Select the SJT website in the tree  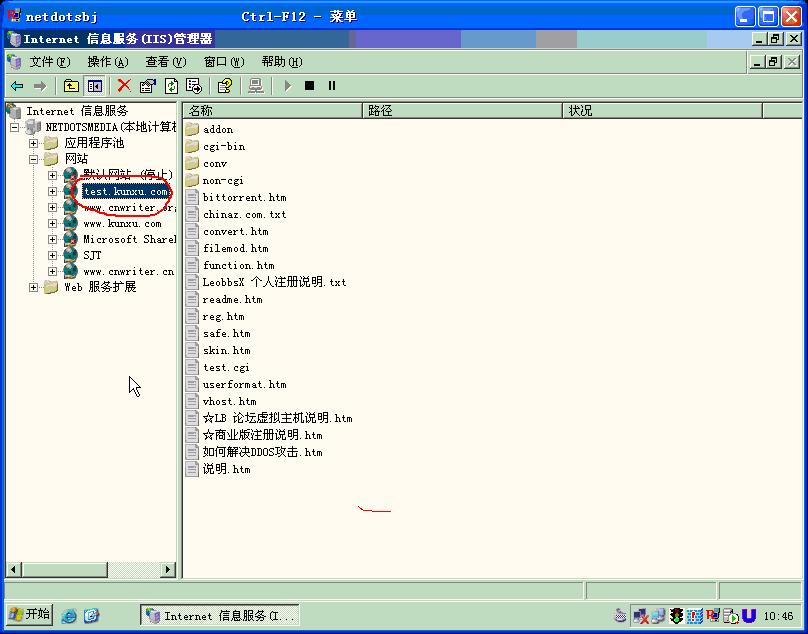[92, 255]
